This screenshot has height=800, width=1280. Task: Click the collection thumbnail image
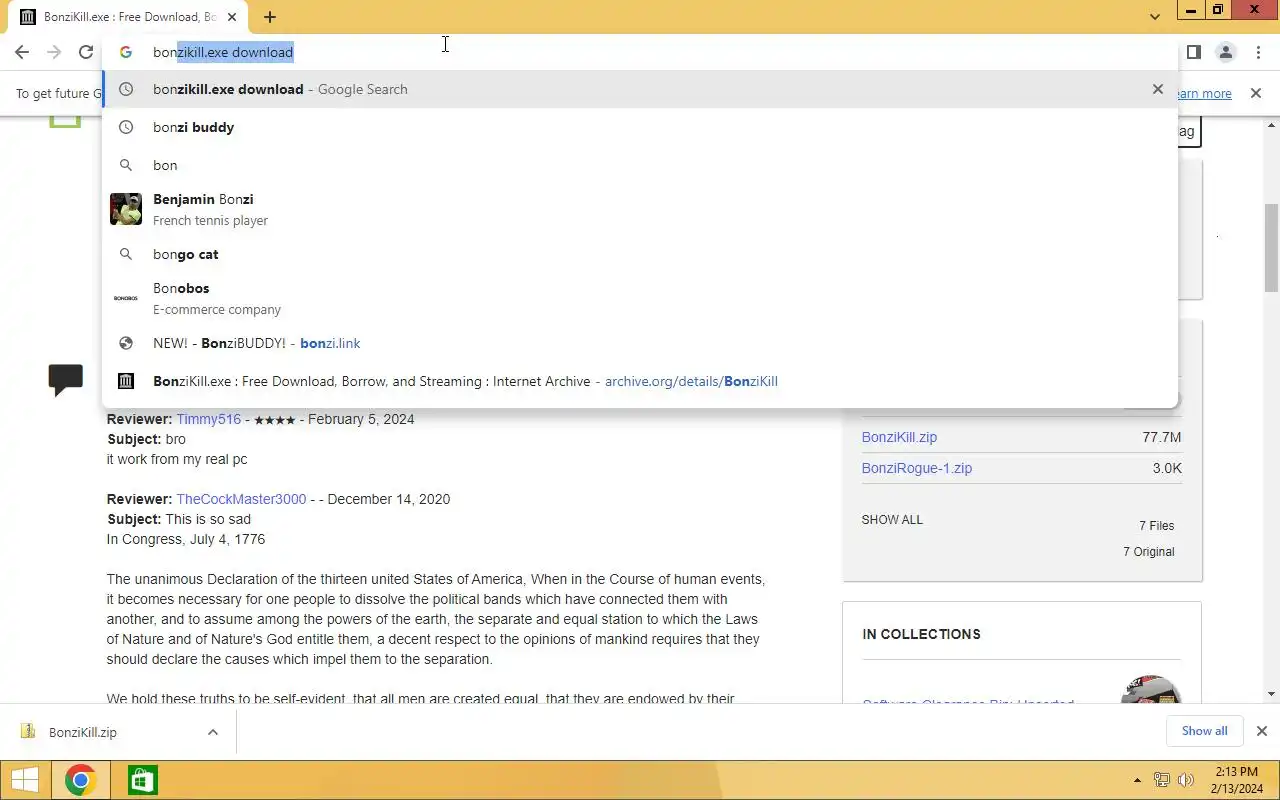pos(1151,689)
